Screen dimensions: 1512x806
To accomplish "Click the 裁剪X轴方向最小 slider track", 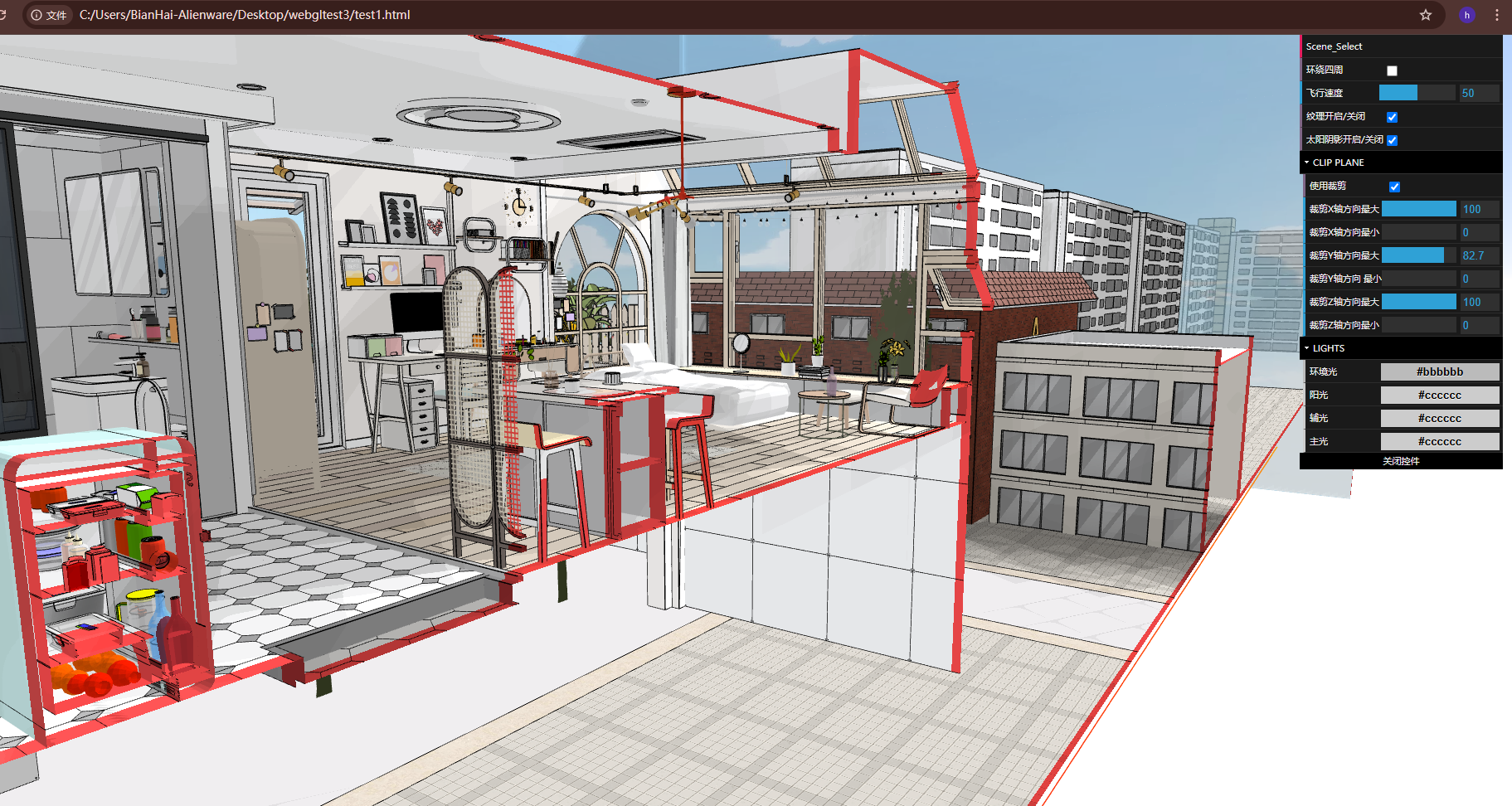I will 1418,232.
